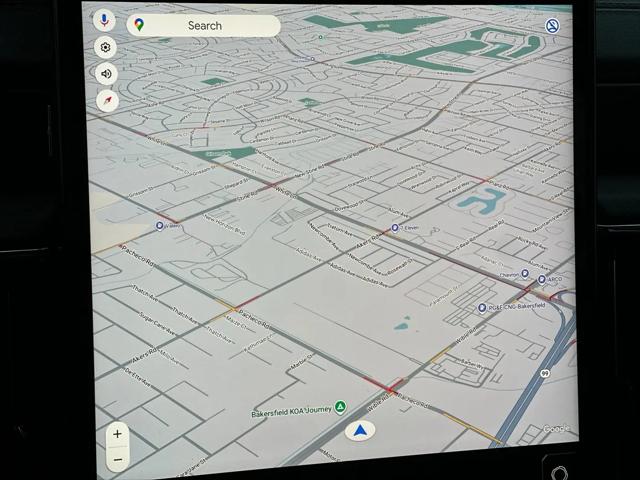Open map settings via the gear icon
This screenshot has height=480, width=640.
tap(105, 47)
